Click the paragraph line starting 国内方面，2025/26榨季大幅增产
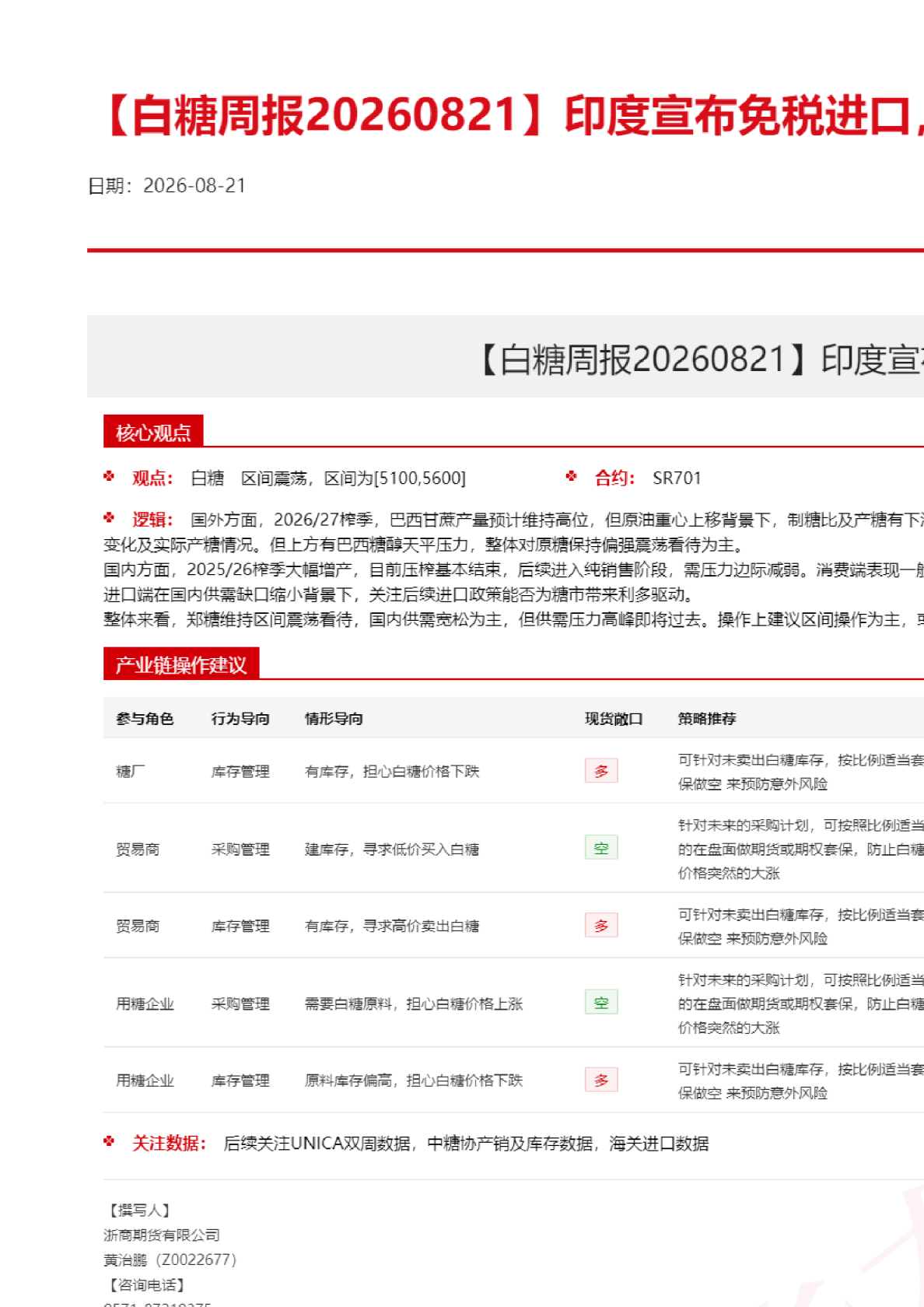 click(x=513, y=569)
